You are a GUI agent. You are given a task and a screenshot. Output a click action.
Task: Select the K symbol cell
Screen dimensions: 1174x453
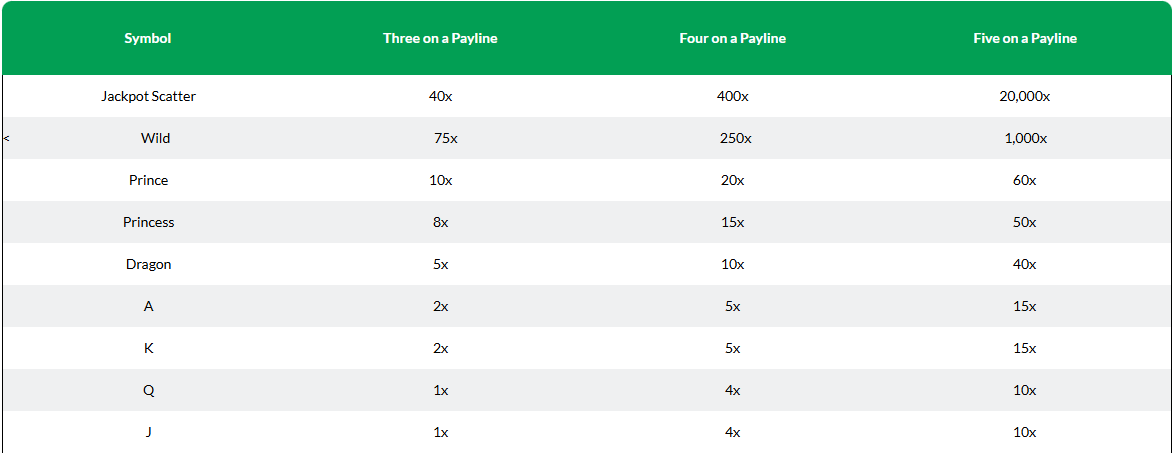click(148, 348)
